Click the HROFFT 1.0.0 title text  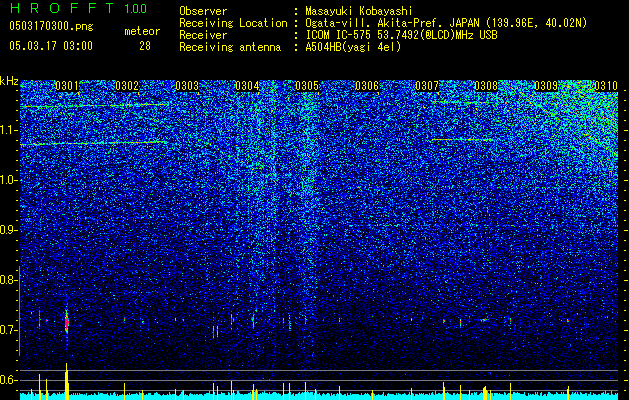click(78, 8)
